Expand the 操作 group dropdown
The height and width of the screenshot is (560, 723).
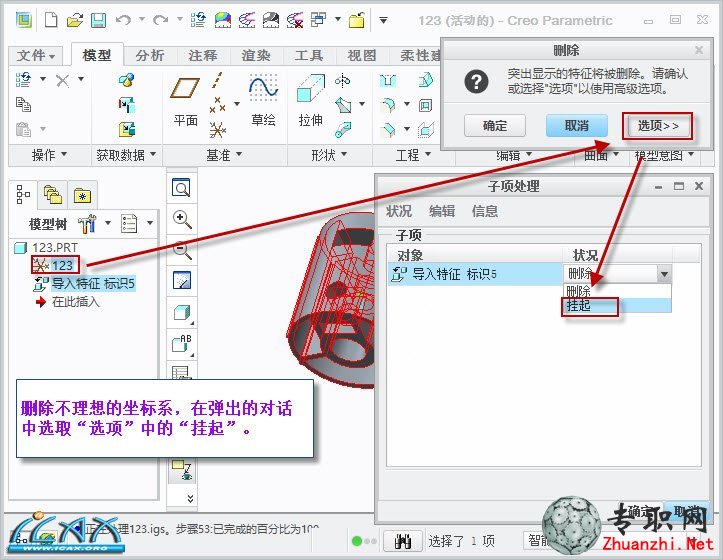coord(50,155)
